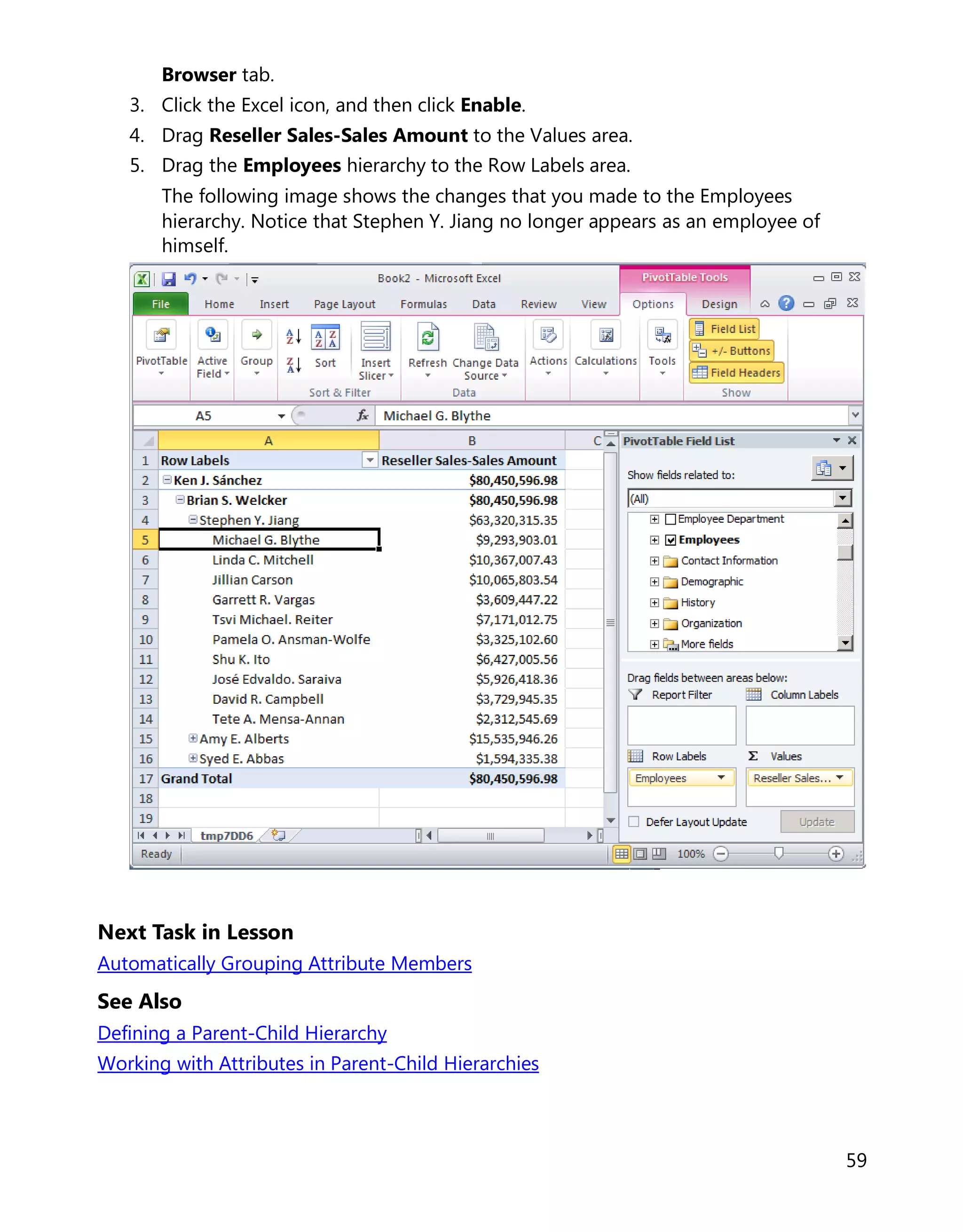Expand the Amy E. Alberts row

(193, 738)
